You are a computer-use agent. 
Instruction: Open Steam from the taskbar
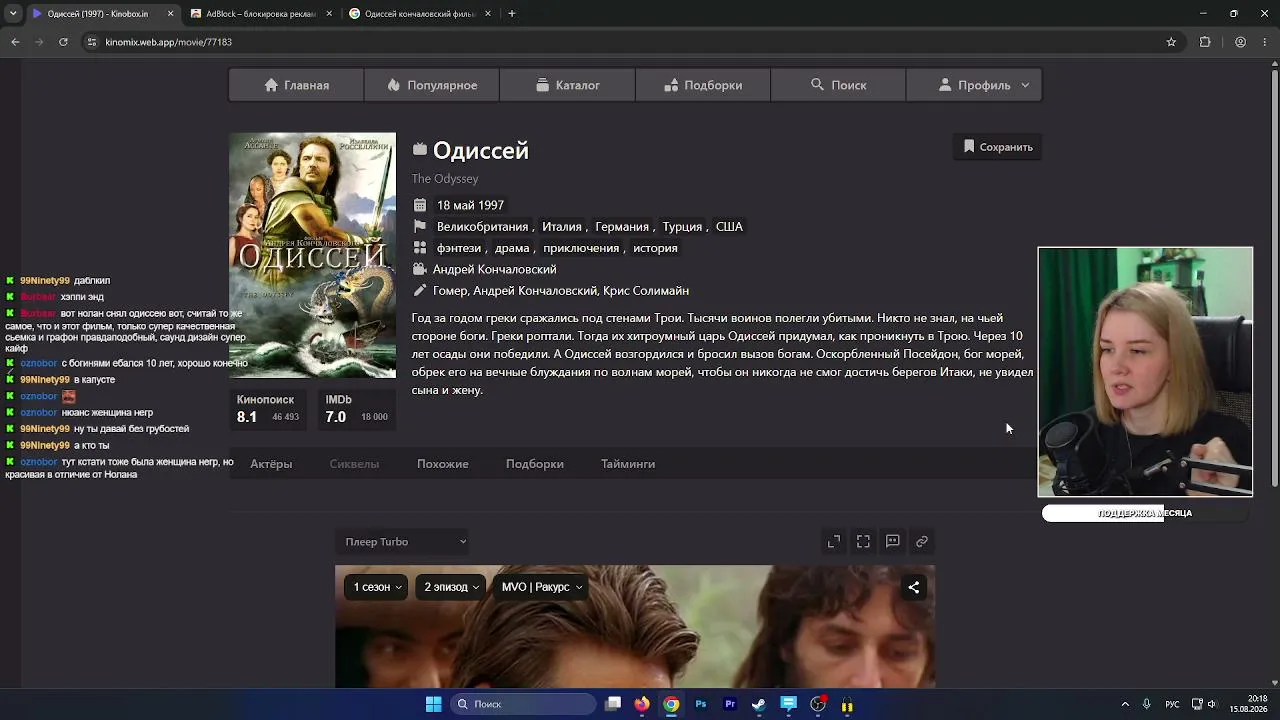759,704
